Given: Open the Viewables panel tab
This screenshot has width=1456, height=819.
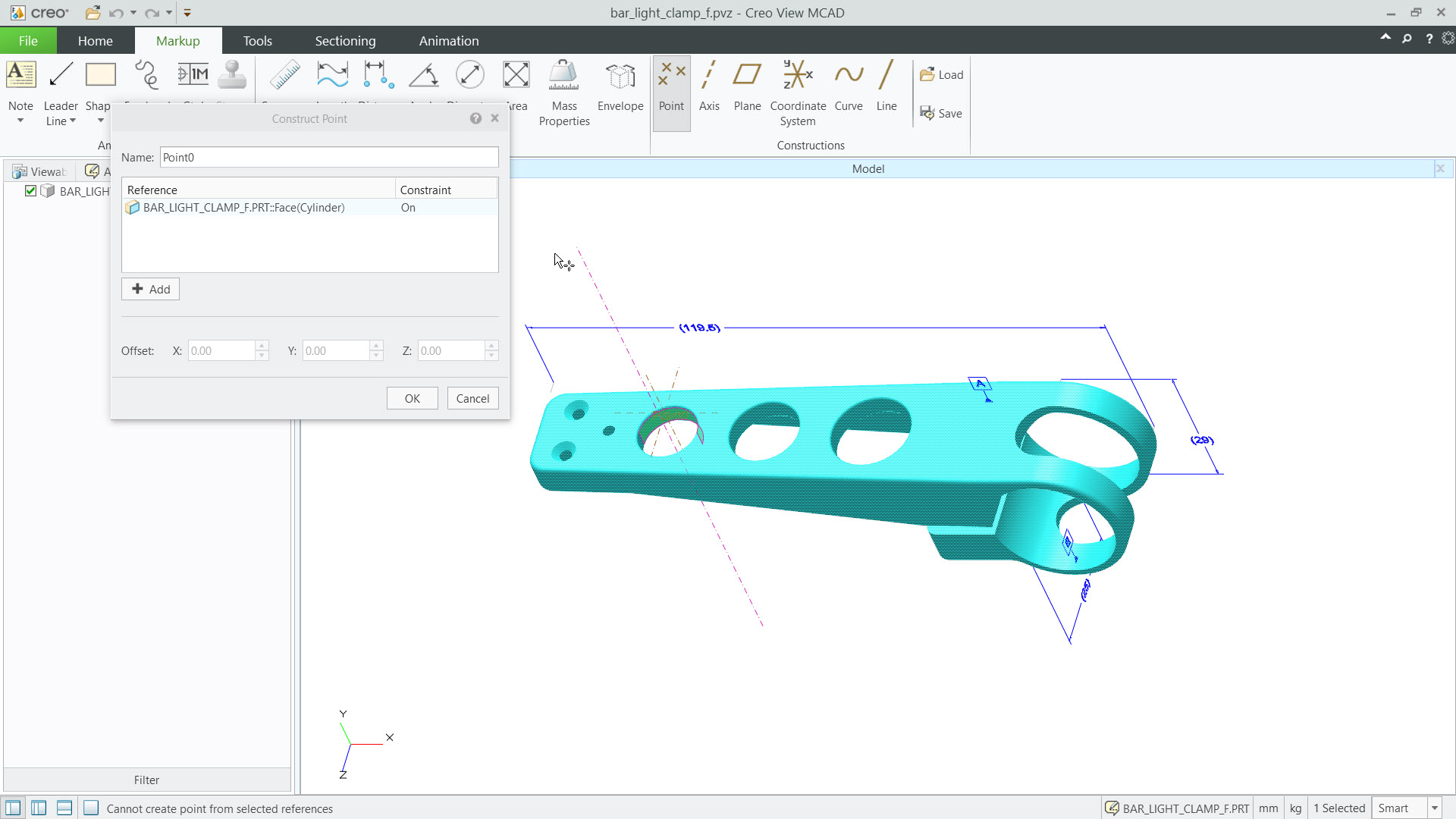Looking at the screenshot, I should (40, 171).
